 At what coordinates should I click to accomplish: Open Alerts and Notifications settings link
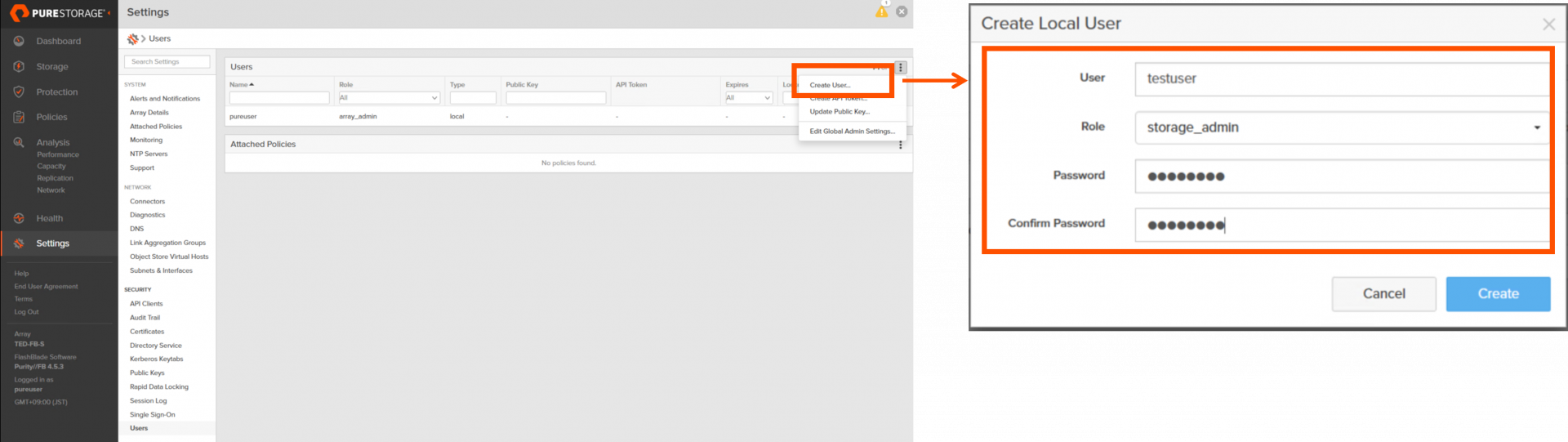165,99
